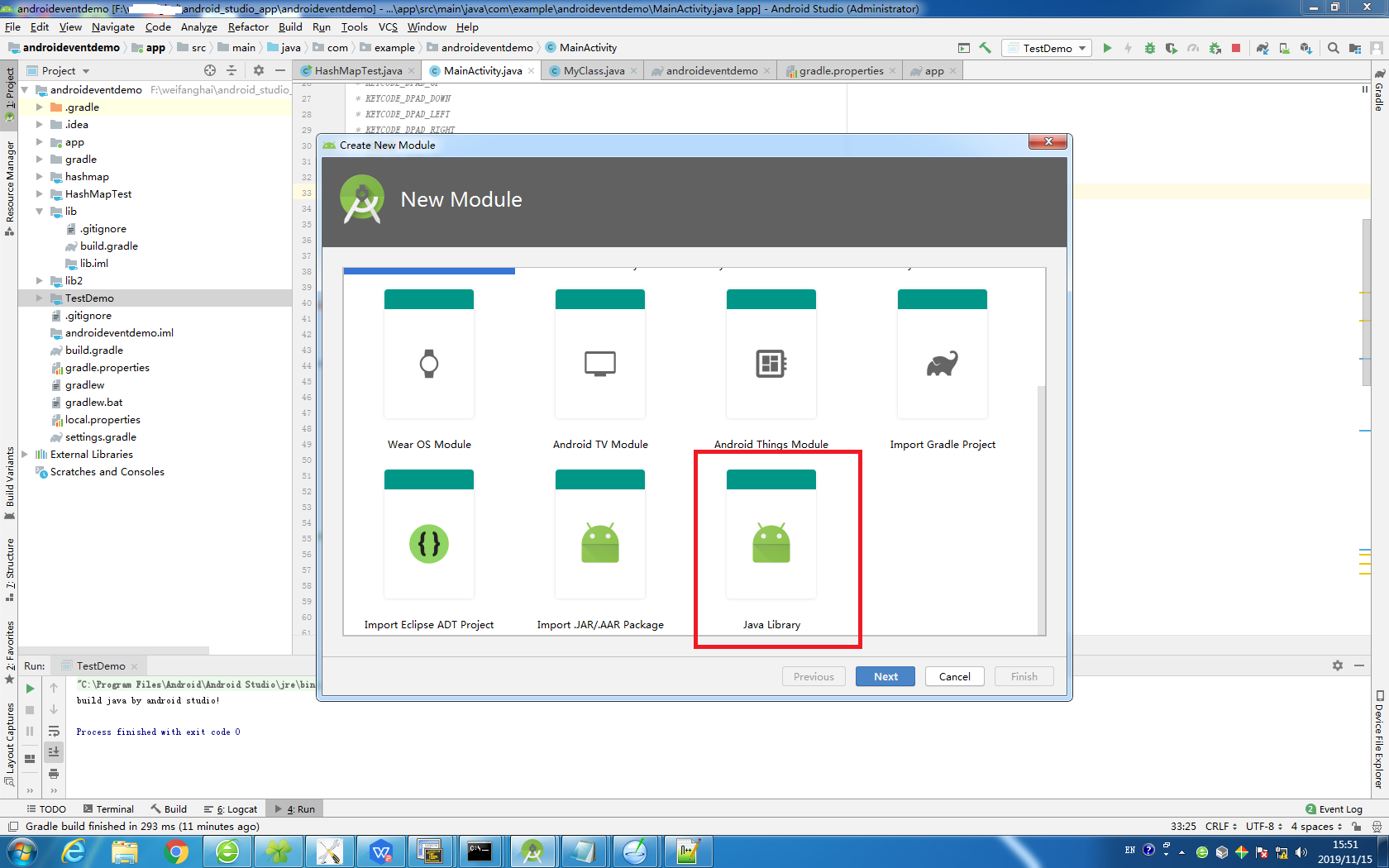Collapse the lib folder in tree
The height and width of the screenshot is (868, 1389).
coord(39,211)
